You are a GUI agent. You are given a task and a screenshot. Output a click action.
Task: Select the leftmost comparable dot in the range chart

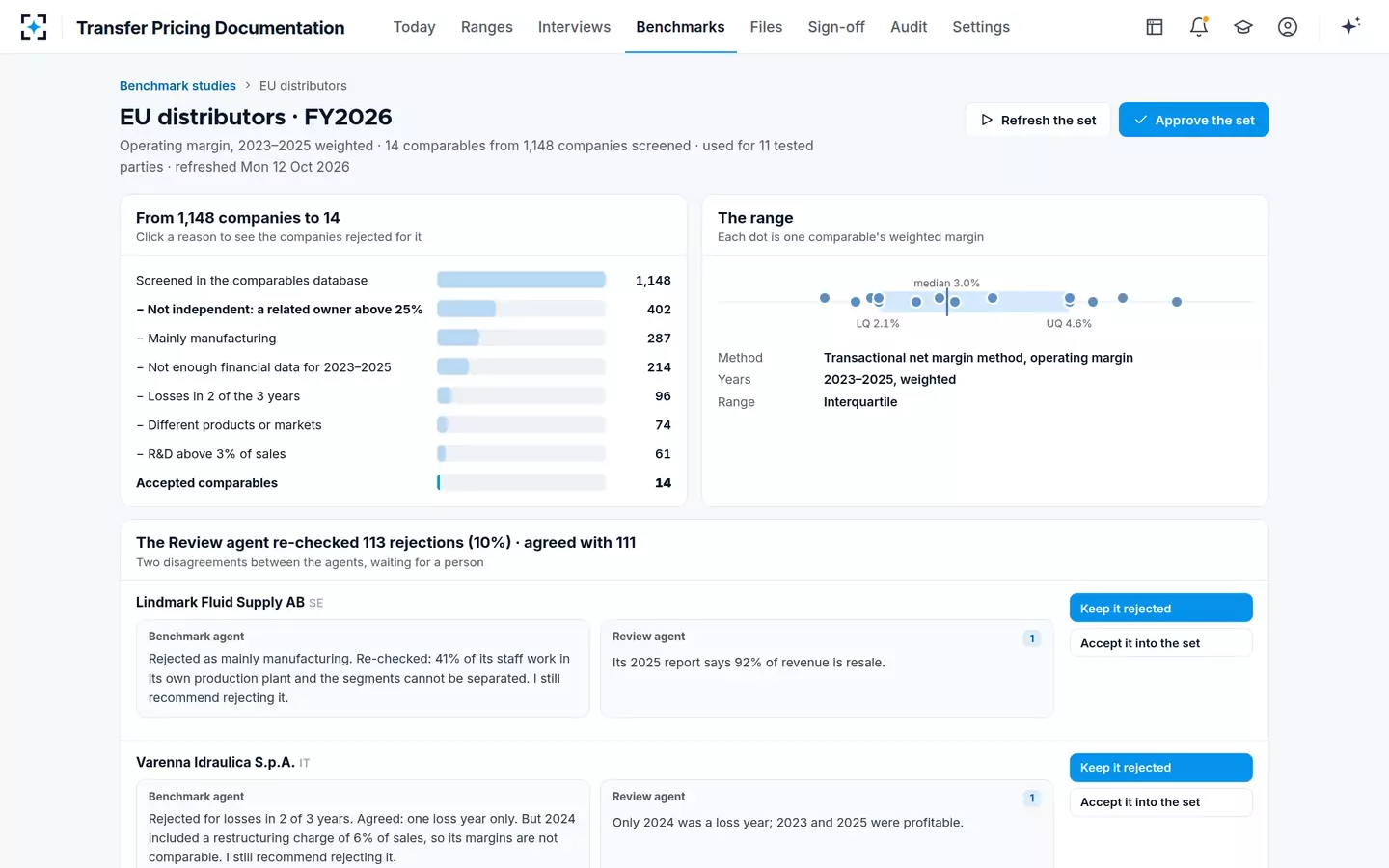[825, 298]
